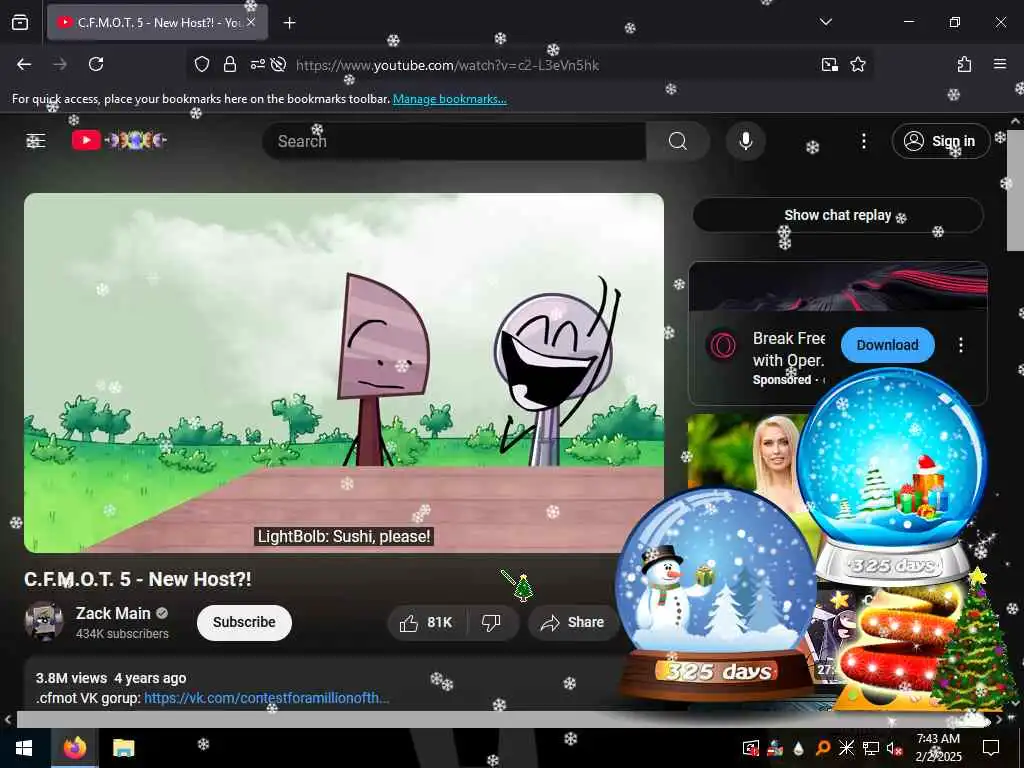
Task: Open Firefox application hamburger menu
Action: click(x=1000, y=64)
